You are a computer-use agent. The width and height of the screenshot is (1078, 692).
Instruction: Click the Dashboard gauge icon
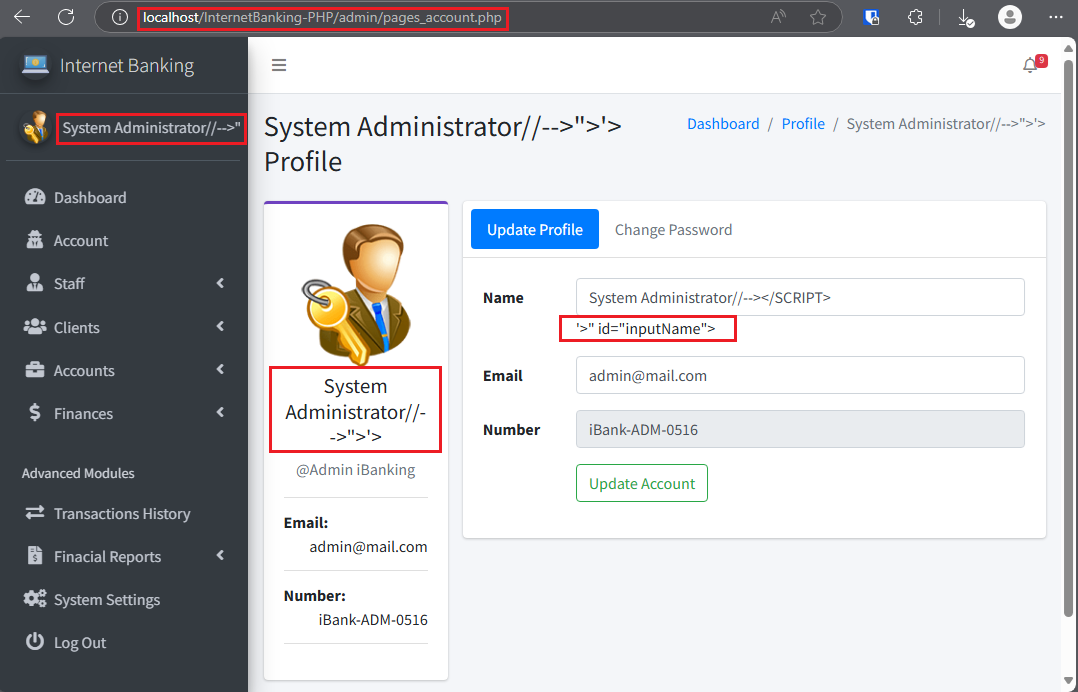(35, 197)
